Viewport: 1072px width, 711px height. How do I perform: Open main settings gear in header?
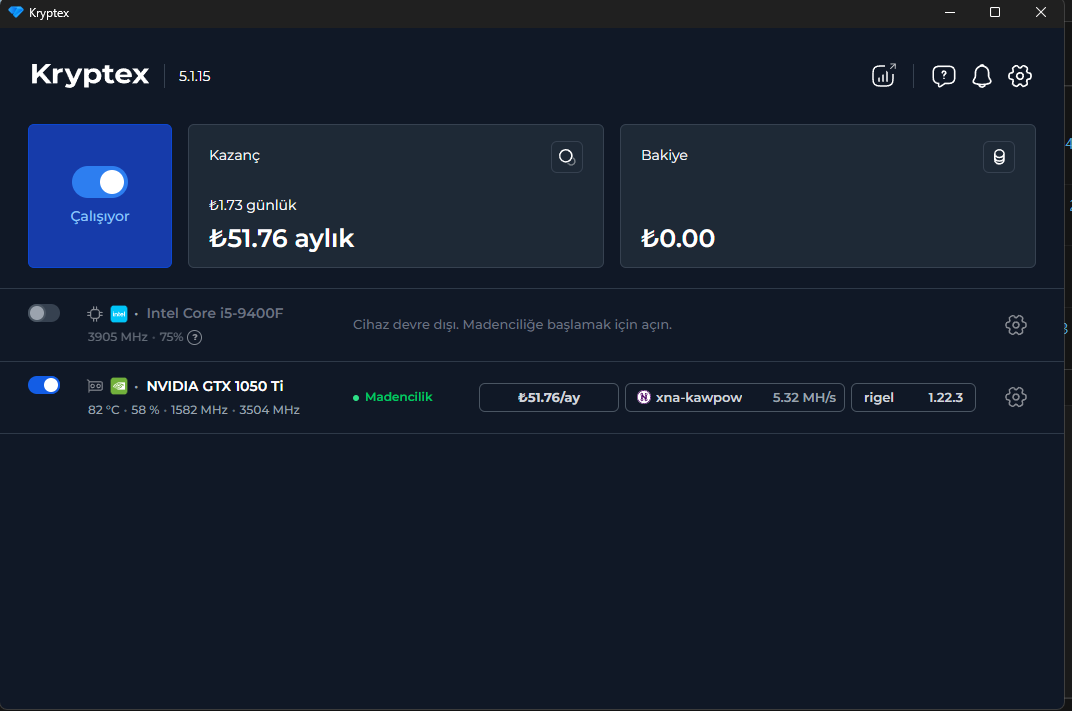coord(1019,75)
